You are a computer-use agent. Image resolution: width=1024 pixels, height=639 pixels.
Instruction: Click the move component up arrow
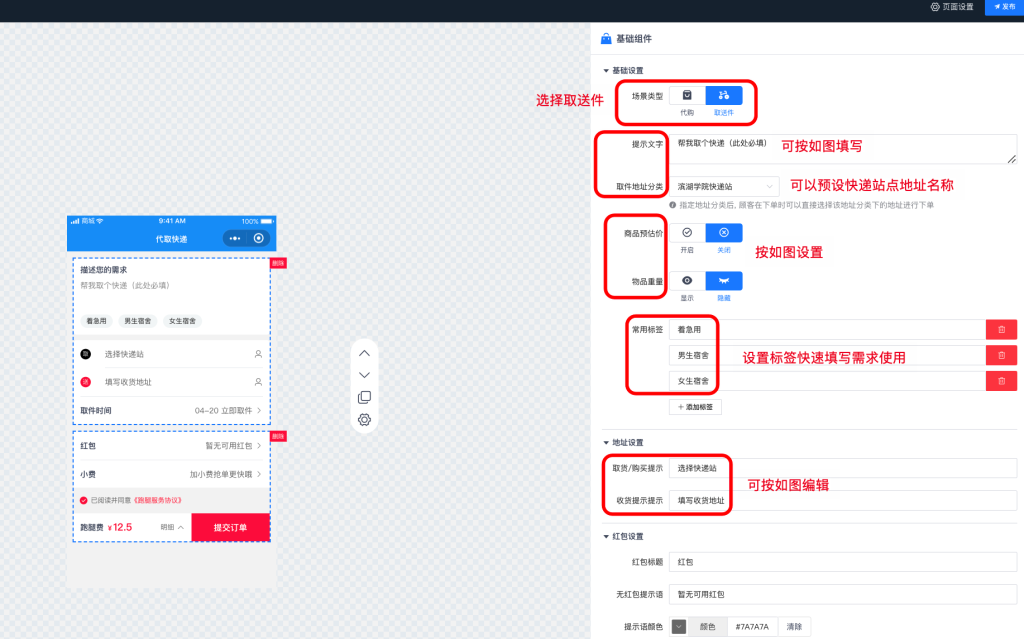point(364,353)
